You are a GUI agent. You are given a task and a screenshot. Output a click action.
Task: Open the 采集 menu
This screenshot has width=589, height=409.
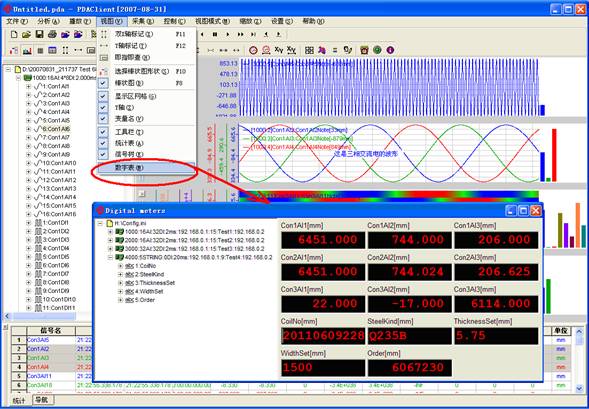tap(143, 21)
